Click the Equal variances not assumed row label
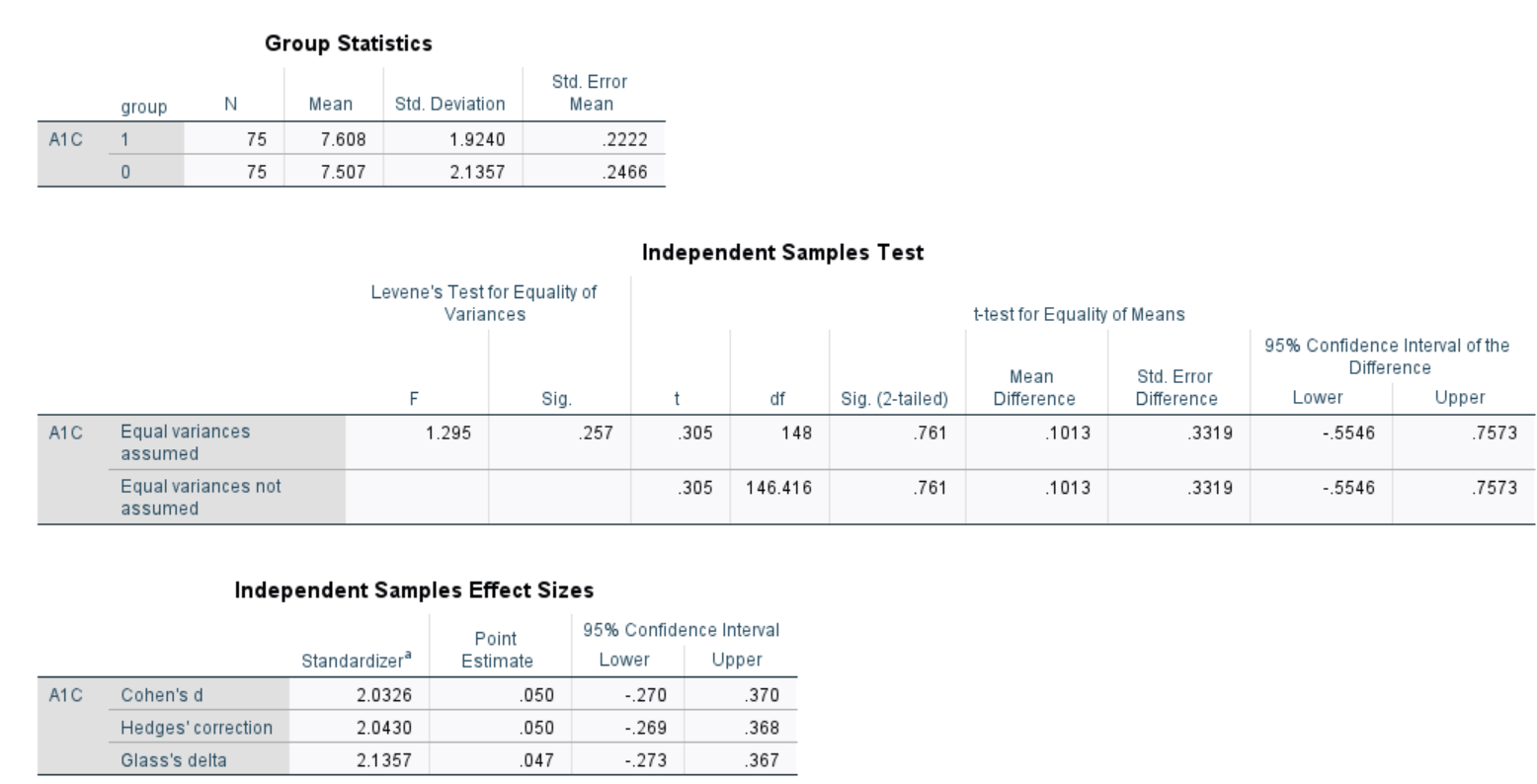Viewport: 1537px width, 784px height. point(201,497)
